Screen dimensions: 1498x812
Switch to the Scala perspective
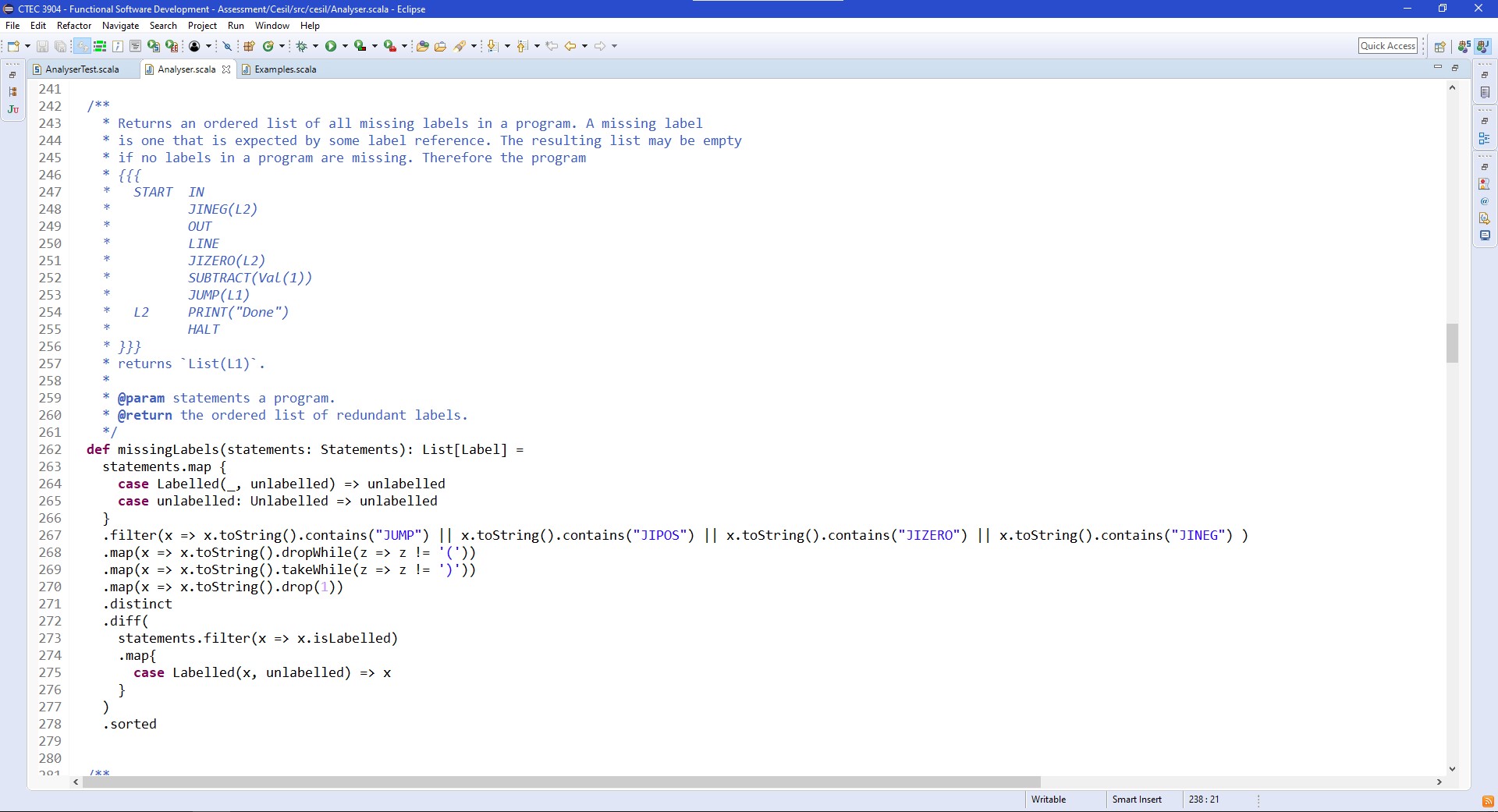1464,46
